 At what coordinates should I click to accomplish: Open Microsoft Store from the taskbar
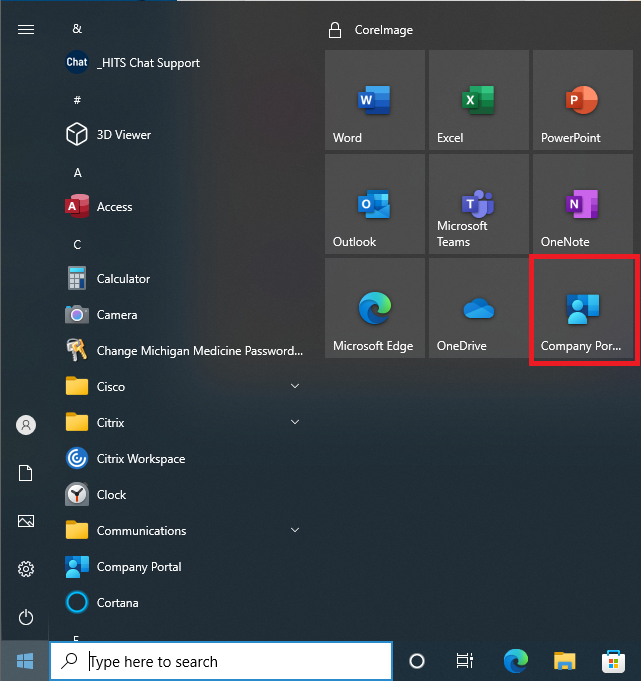613,661
